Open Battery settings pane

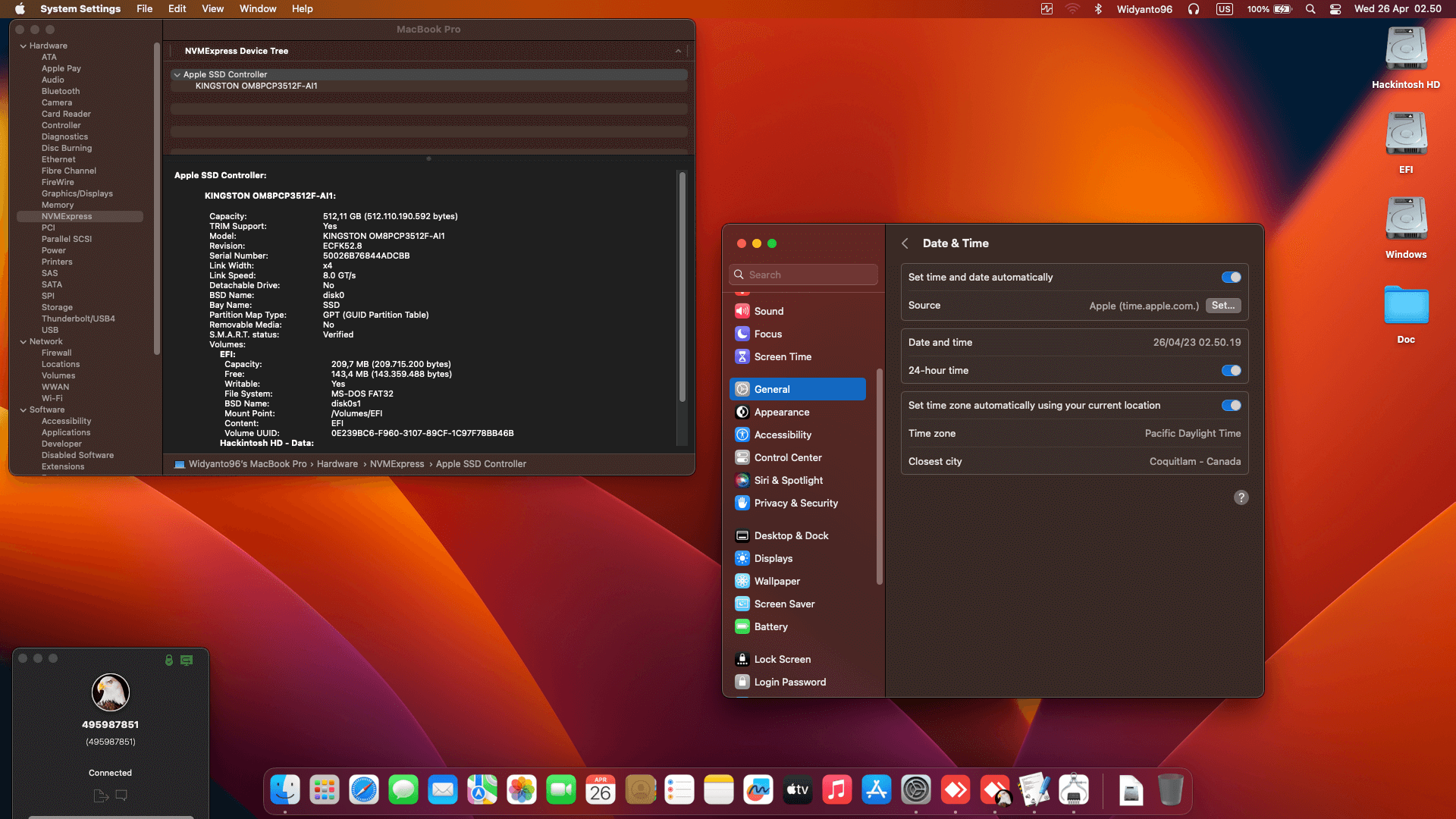pyautogui.click(x=798, y=627)
